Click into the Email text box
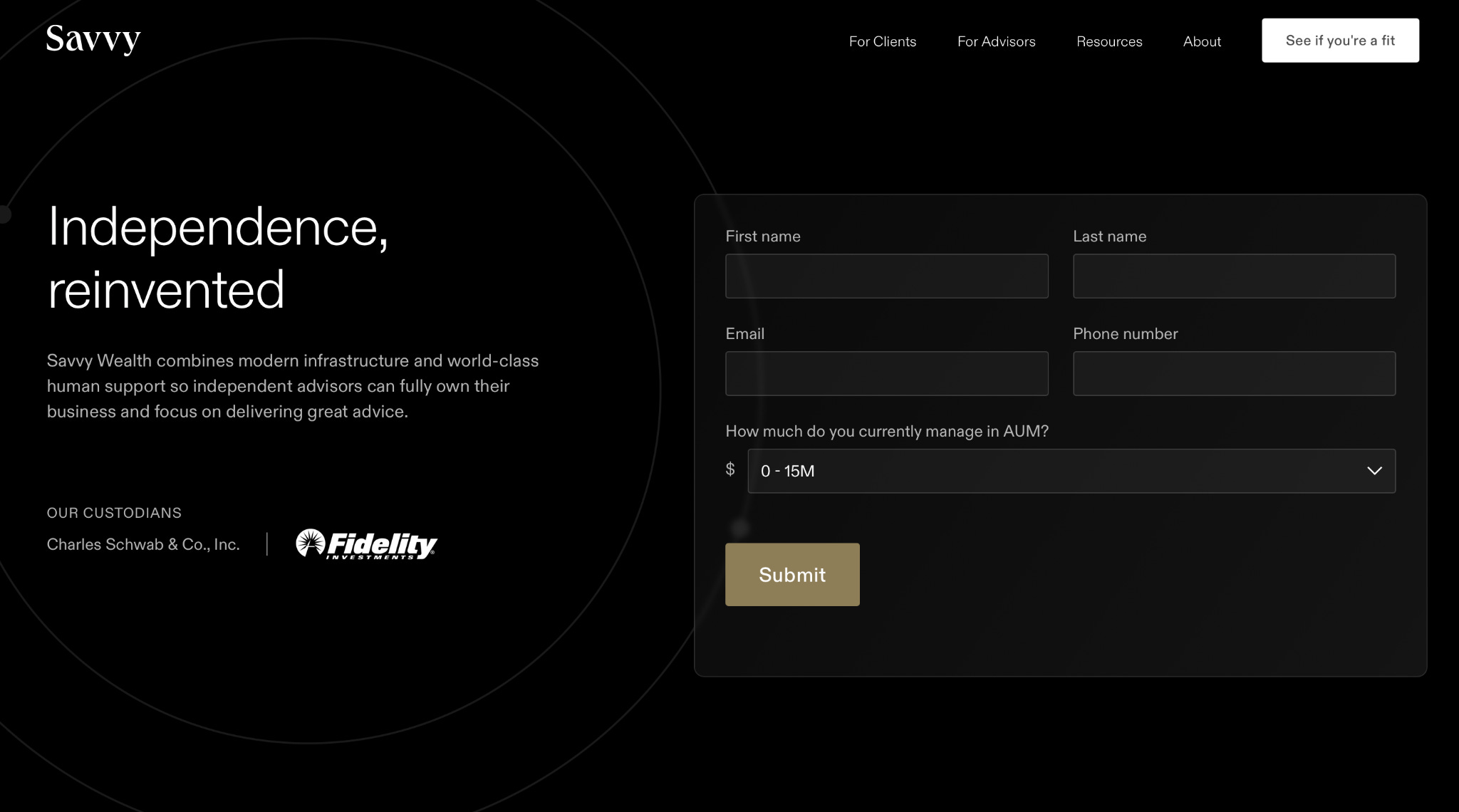 tap(886, 374)
